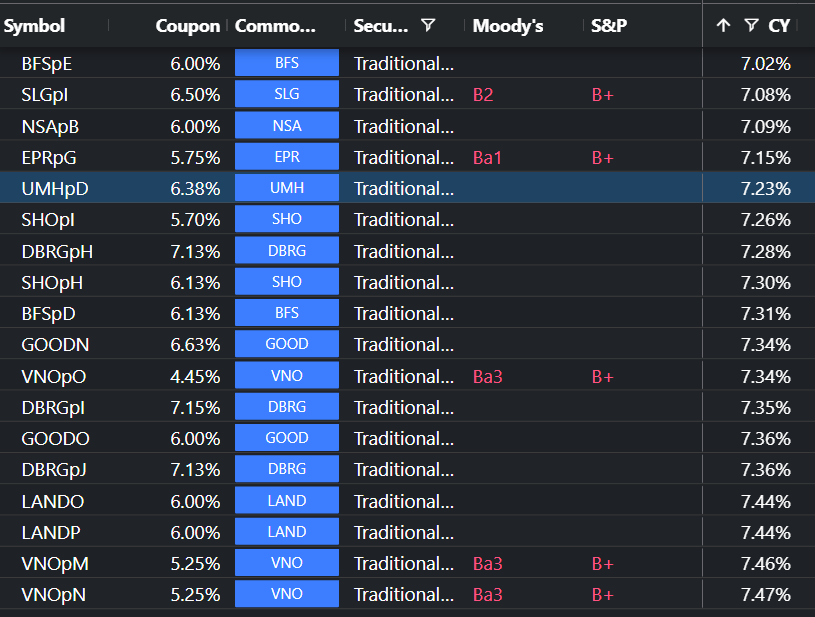Click the SLG ticker button
The image size is (815, 617).
(x=287, y=94)
